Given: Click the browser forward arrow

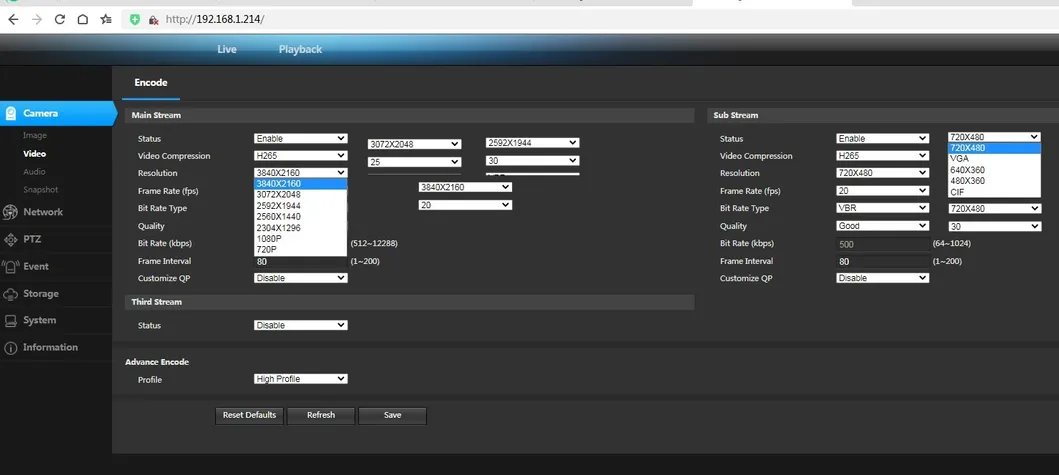Looking at the screenshot, I should coord(36,20).
